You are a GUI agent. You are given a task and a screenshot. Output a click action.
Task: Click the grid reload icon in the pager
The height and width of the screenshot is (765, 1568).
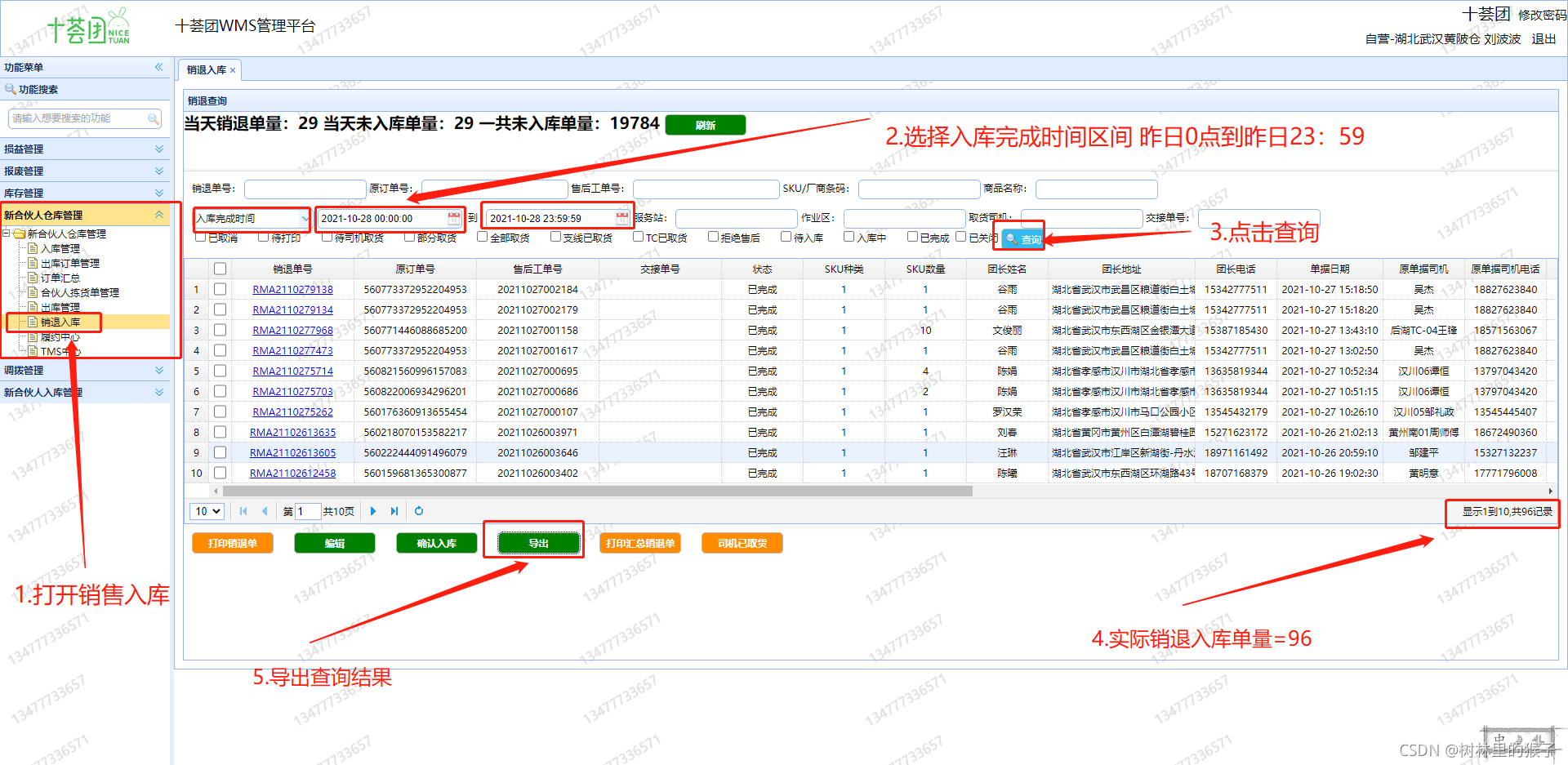tap(419, 511)
